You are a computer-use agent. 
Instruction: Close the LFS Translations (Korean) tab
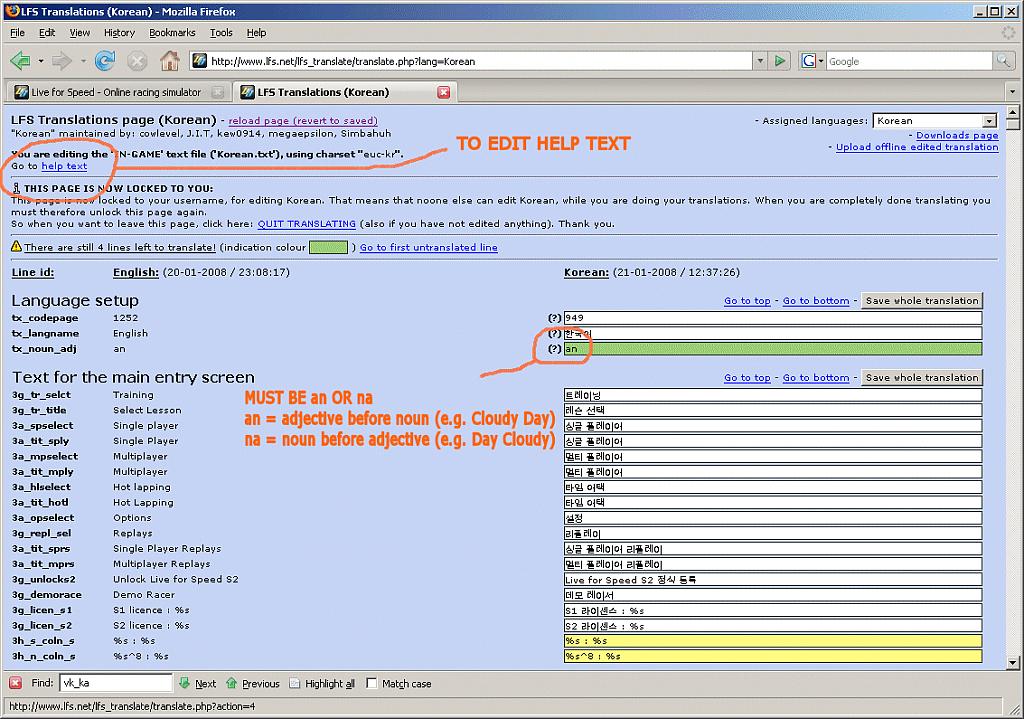coord(443,92)
